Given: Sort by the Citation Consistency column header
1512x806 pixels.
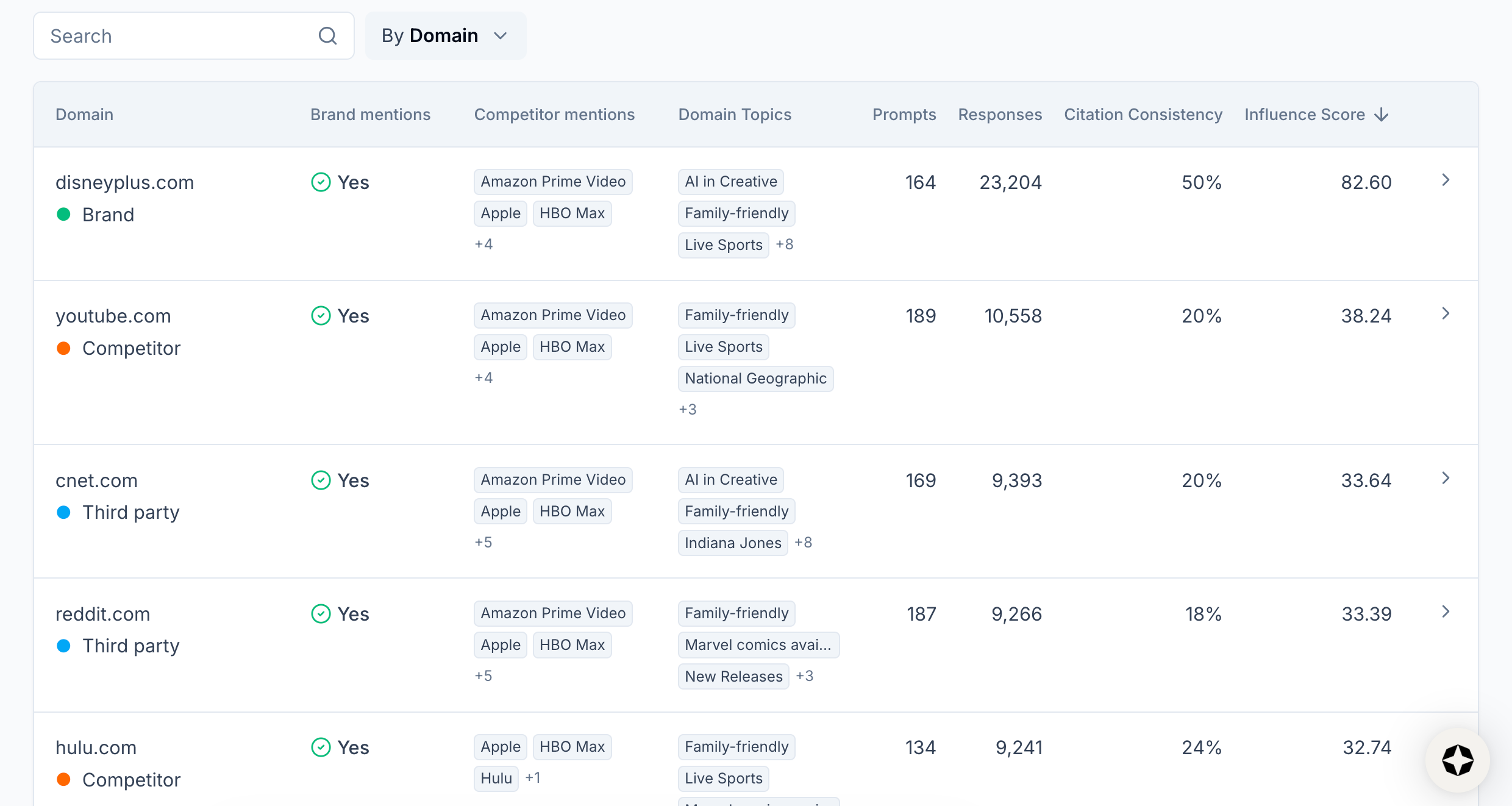Looking at the screenshot, I should point(1143,115).
